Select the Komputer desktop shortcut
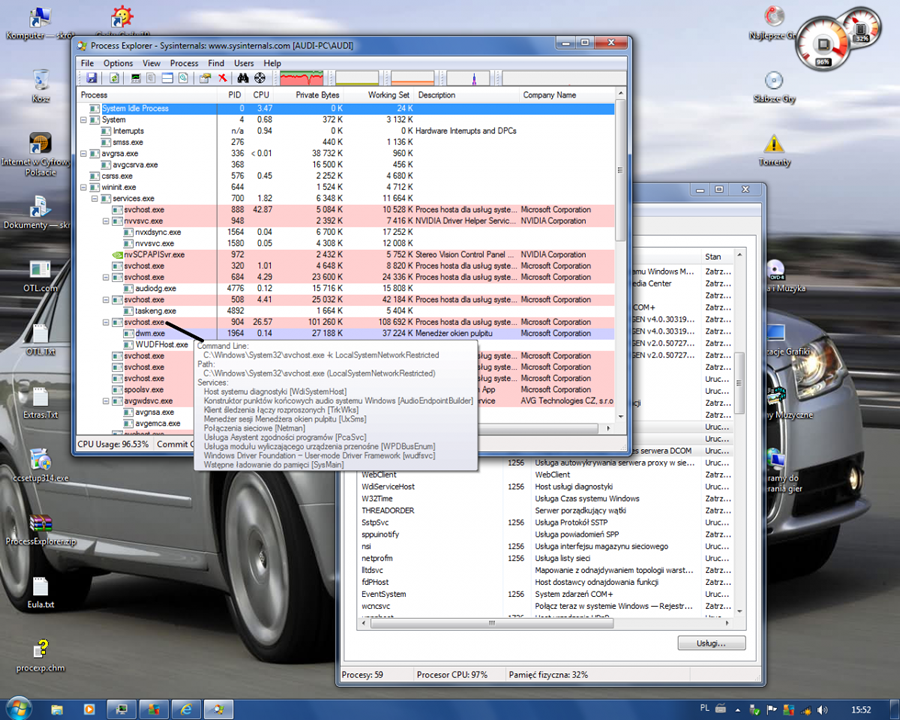This screenshot has height=720, width=900. click(x=40, y=23)
